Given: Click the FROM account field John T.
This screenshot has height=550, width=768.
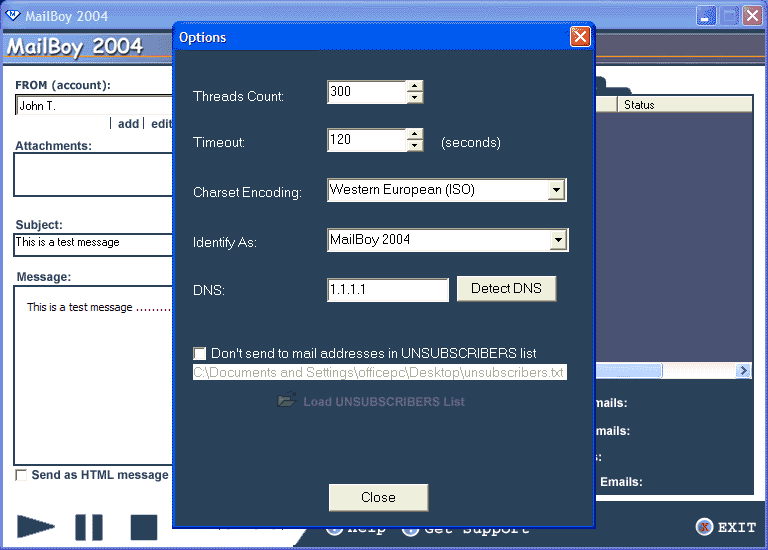Looking at the screenshot, I should [94, 106].
